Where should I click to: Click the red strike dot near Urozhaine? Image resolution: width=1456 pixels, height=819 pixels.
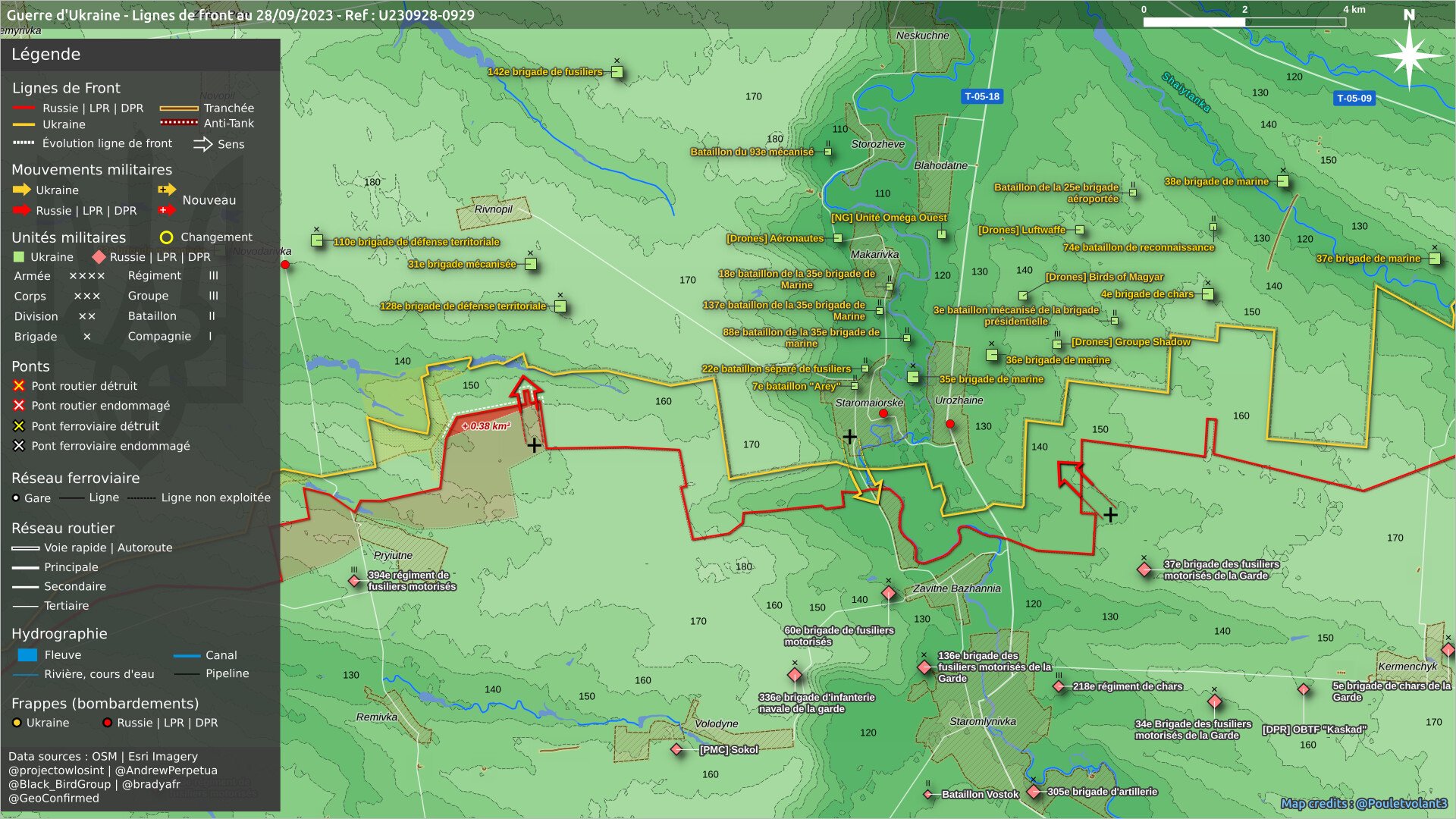tap(950, 424)
